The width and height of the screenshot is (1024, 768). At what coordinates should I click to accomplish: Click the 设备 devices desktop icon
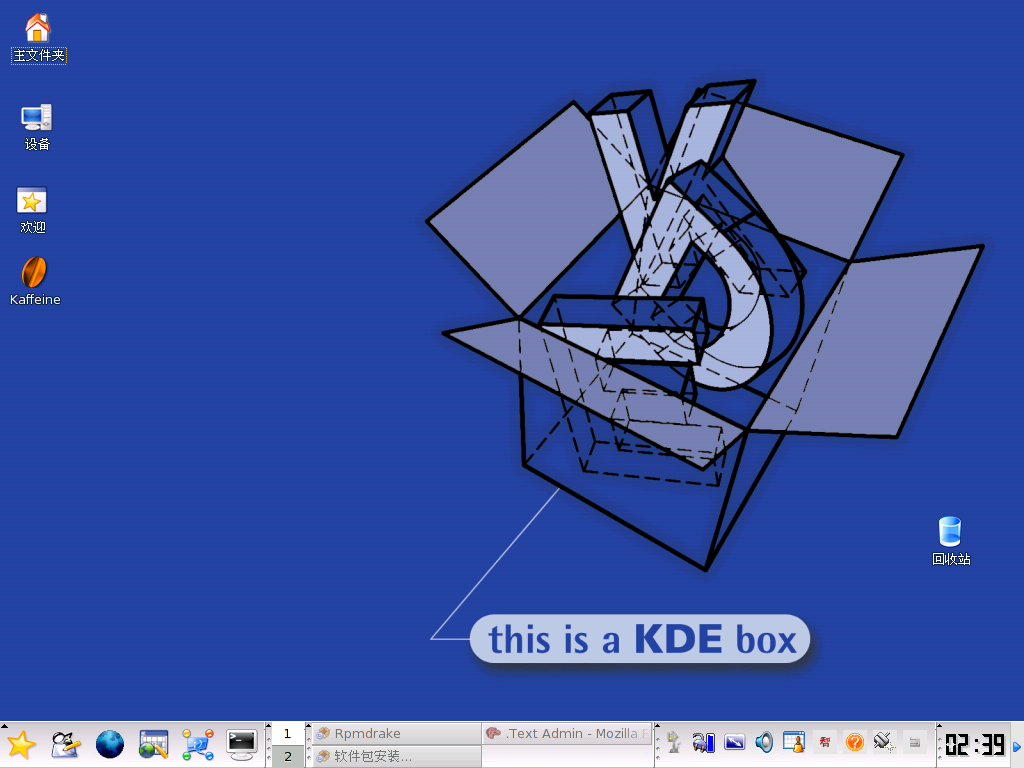pos(37,118)
